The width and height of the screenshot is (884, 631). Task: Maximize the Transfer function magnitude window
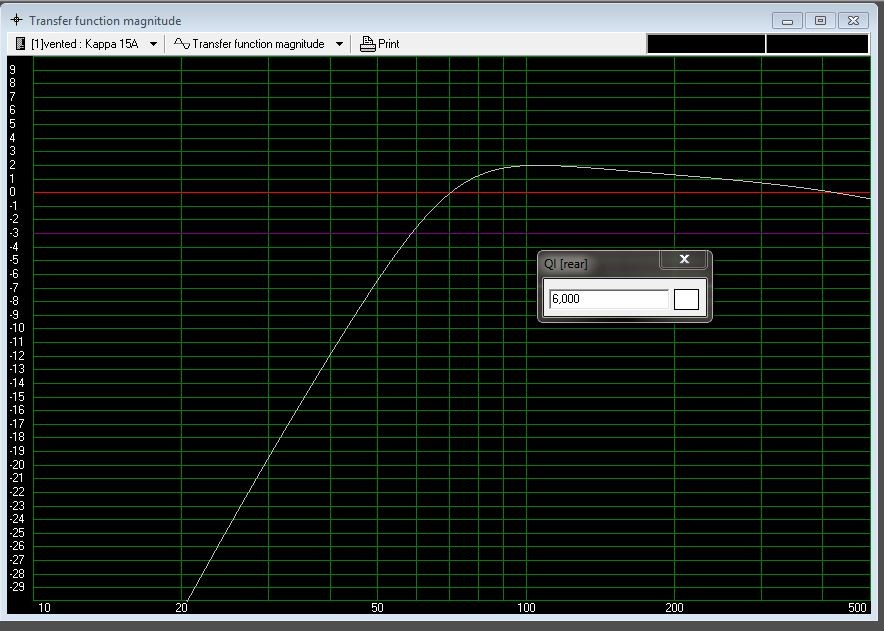tap(820, 21)
